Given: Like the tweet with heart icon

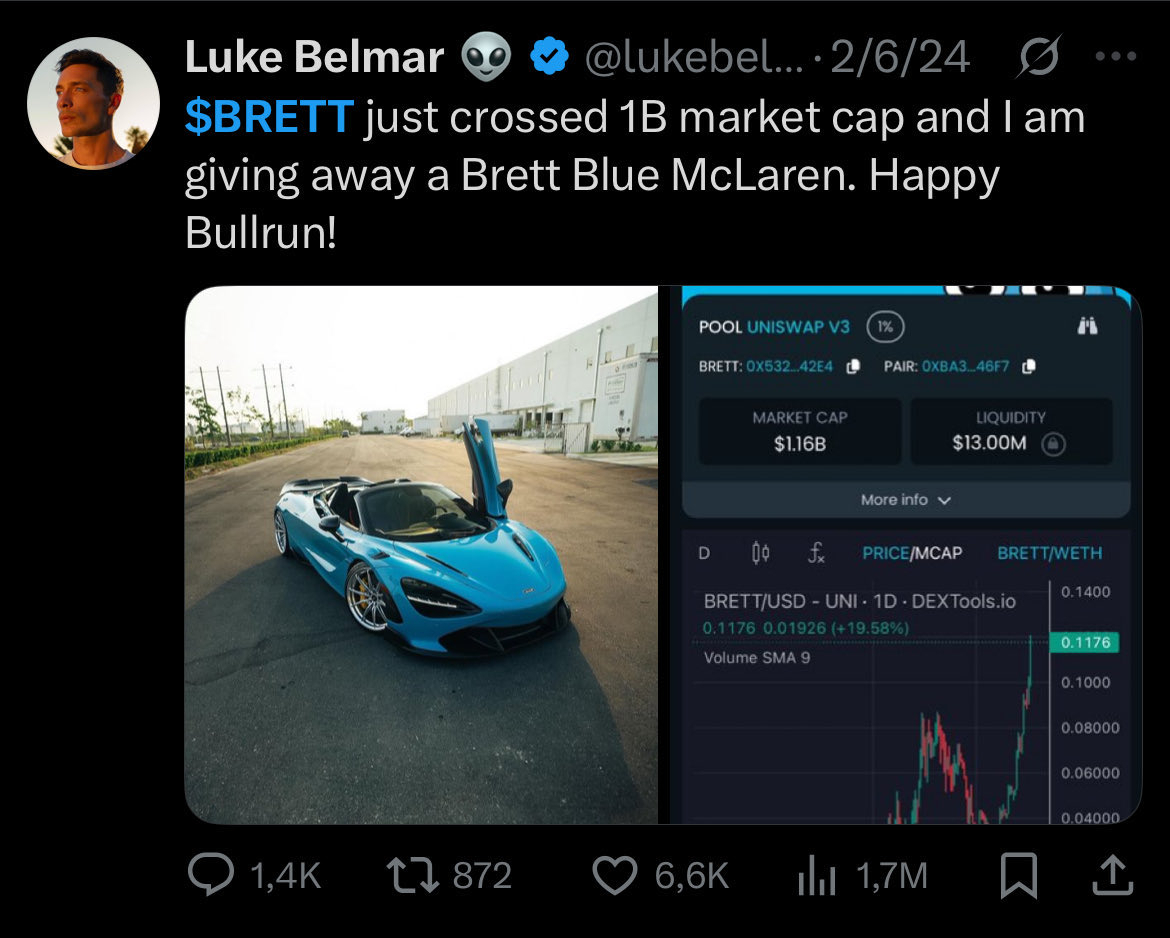Looking at the screenshot, I should [614, 876].
